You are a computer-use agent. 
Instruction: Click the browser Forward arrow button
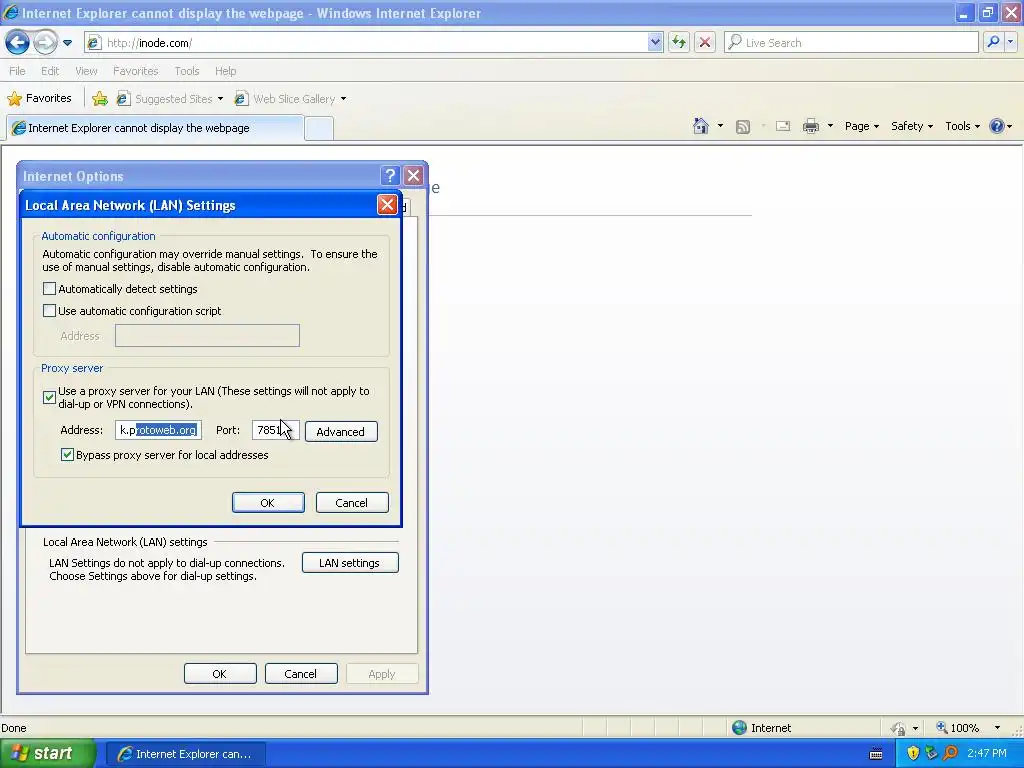point(45,43)
